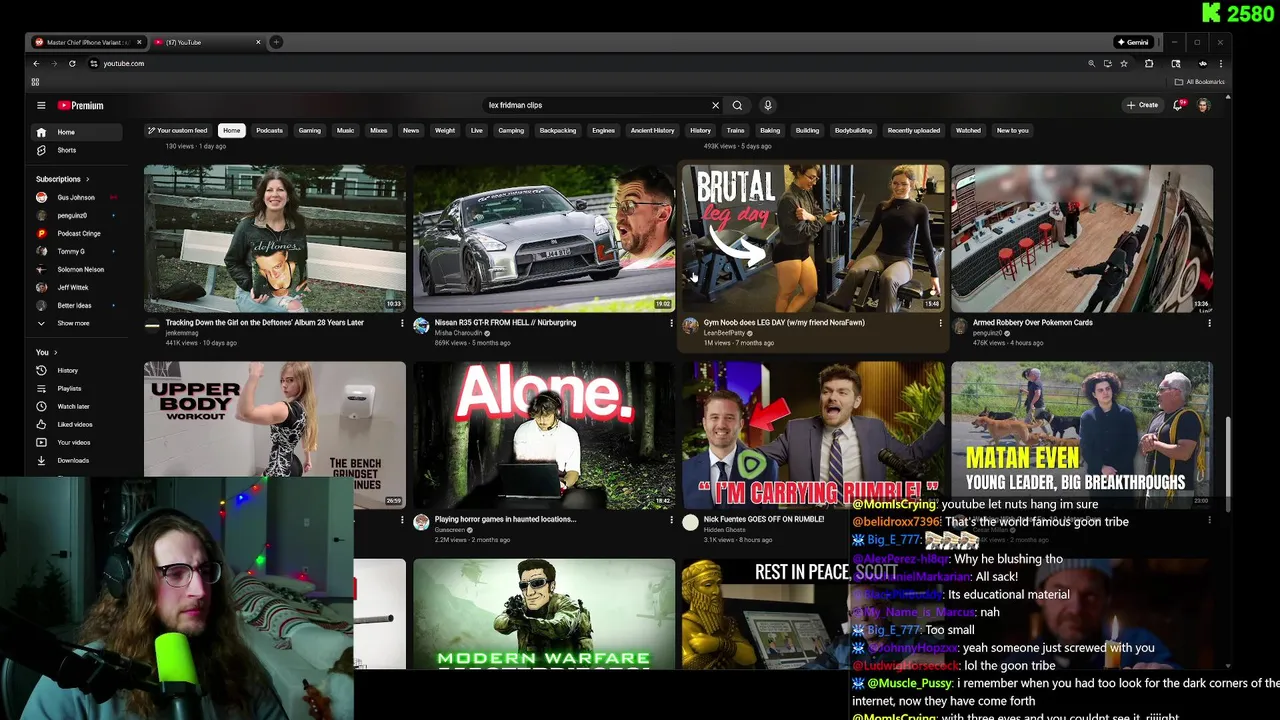Click the Misha Charoudin channel avatar
Image resolution: width=1280 pixels, height=720 pixels.
(x=421, y=326)
